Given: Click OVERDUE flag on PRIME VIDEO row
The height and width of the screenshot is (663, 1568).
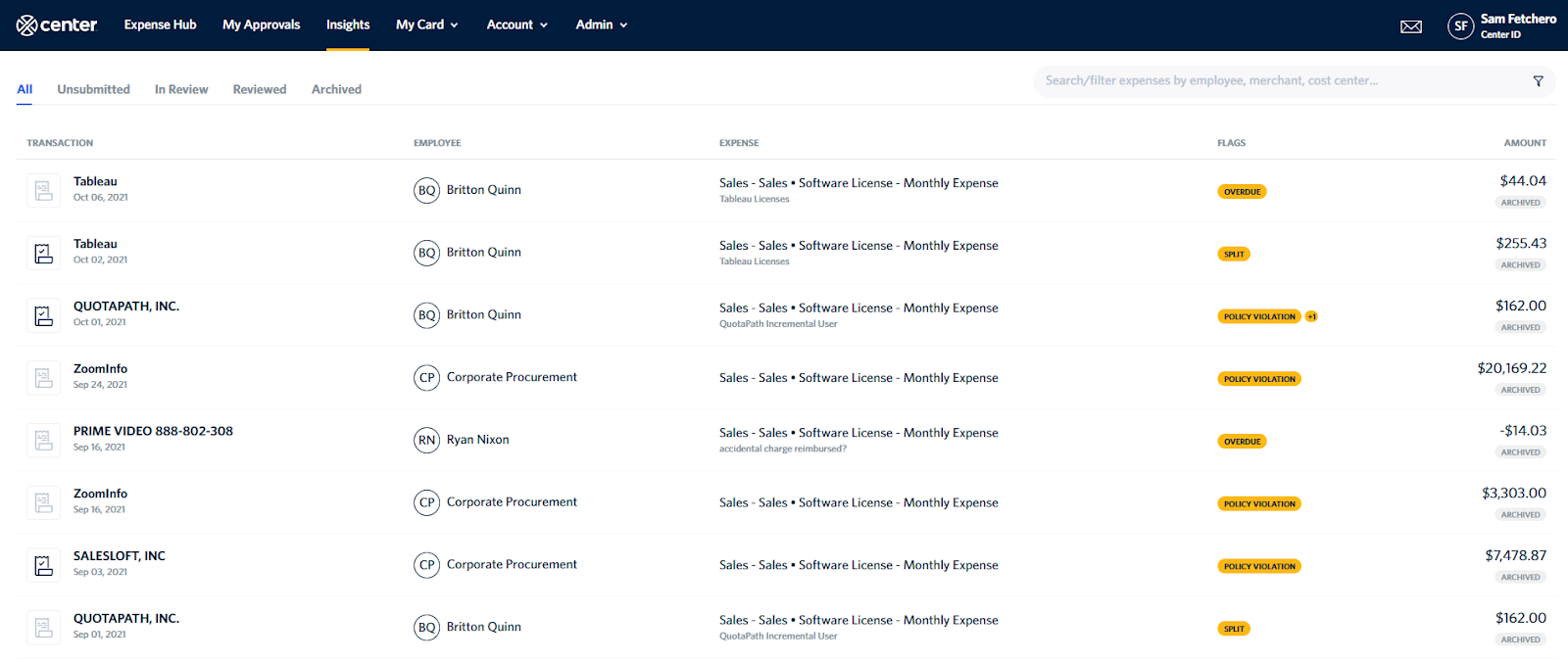Looking at the screenshot, I should (1242, 442).
